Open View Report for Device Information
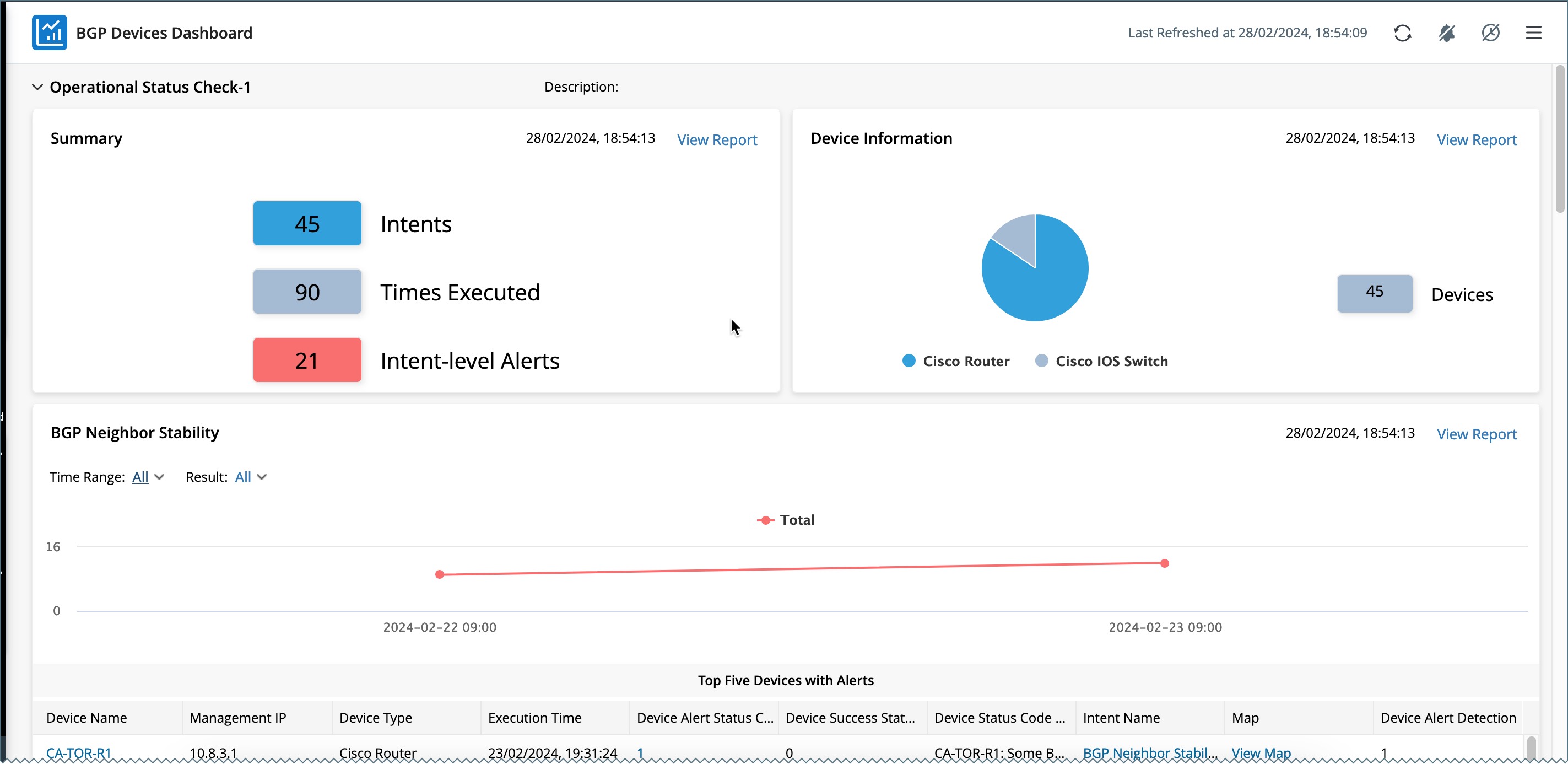1568x764 pixels. [1477, 140]
